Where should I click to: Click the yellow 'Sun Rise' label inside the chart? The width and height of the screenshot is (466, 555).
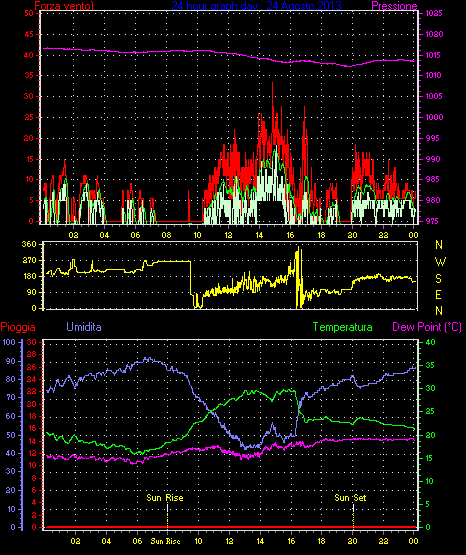(165, 498)
